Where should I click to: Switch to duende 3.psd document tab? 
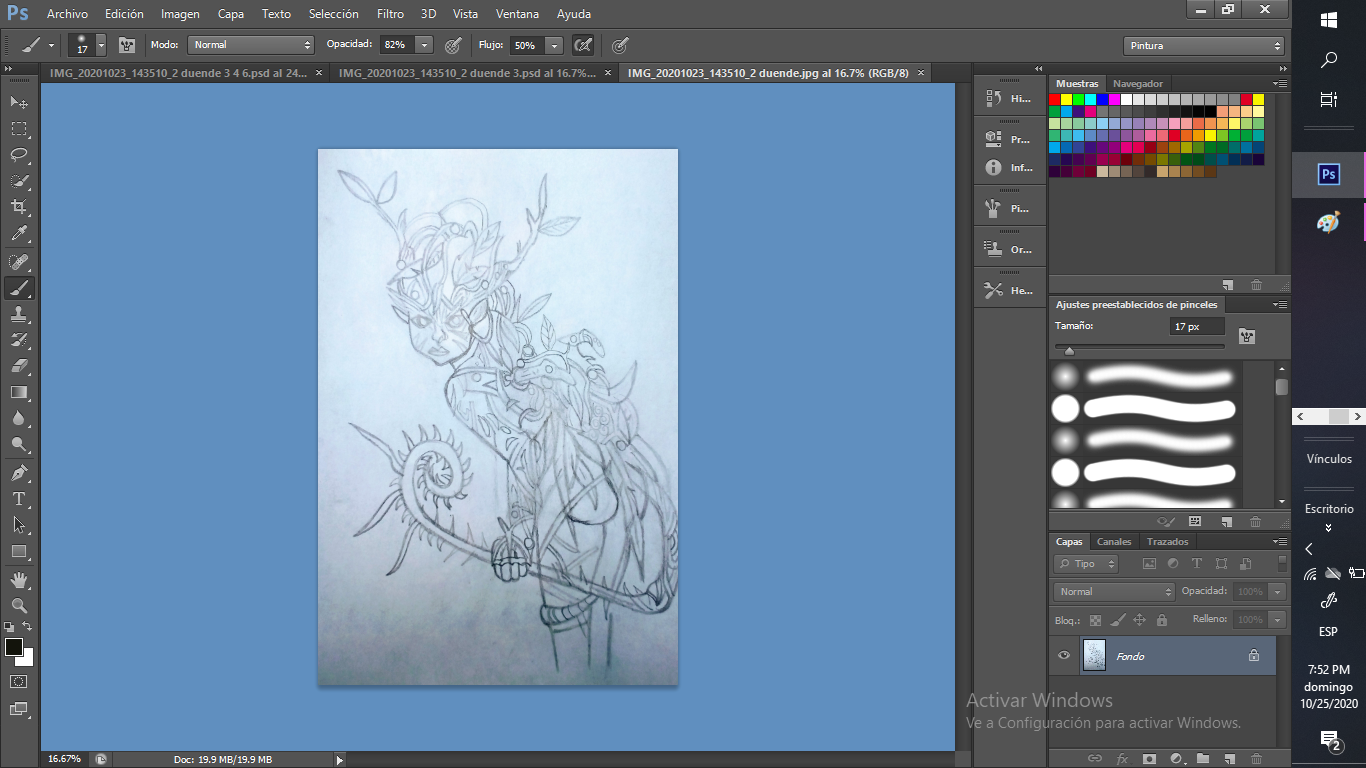point(467,73)
